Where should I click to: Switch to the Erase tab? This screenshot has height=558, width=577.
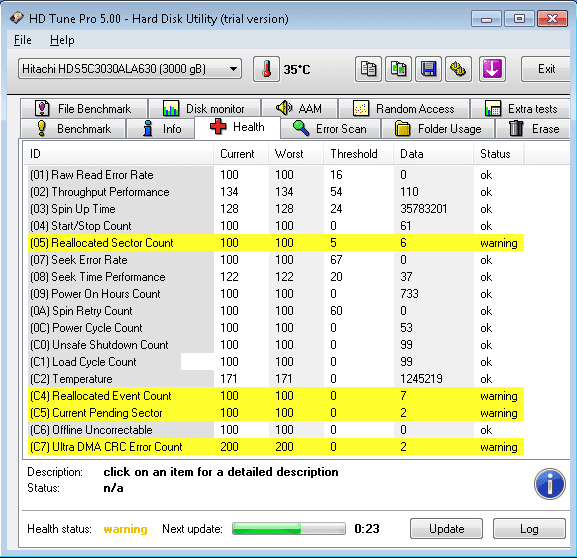(x=533, y=128)
